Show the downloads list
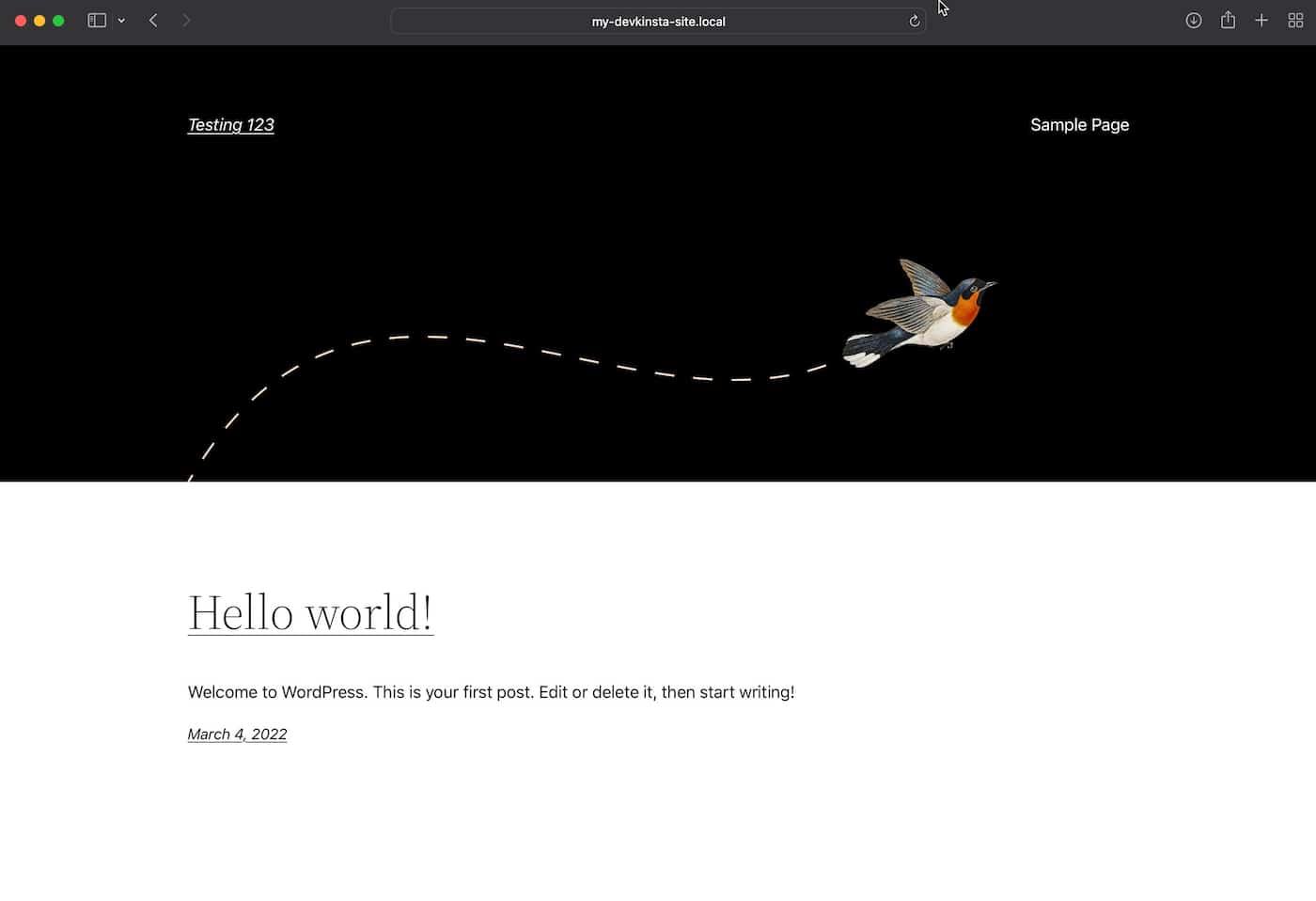The image size is (1316, 901). [x=1193, y=21]
